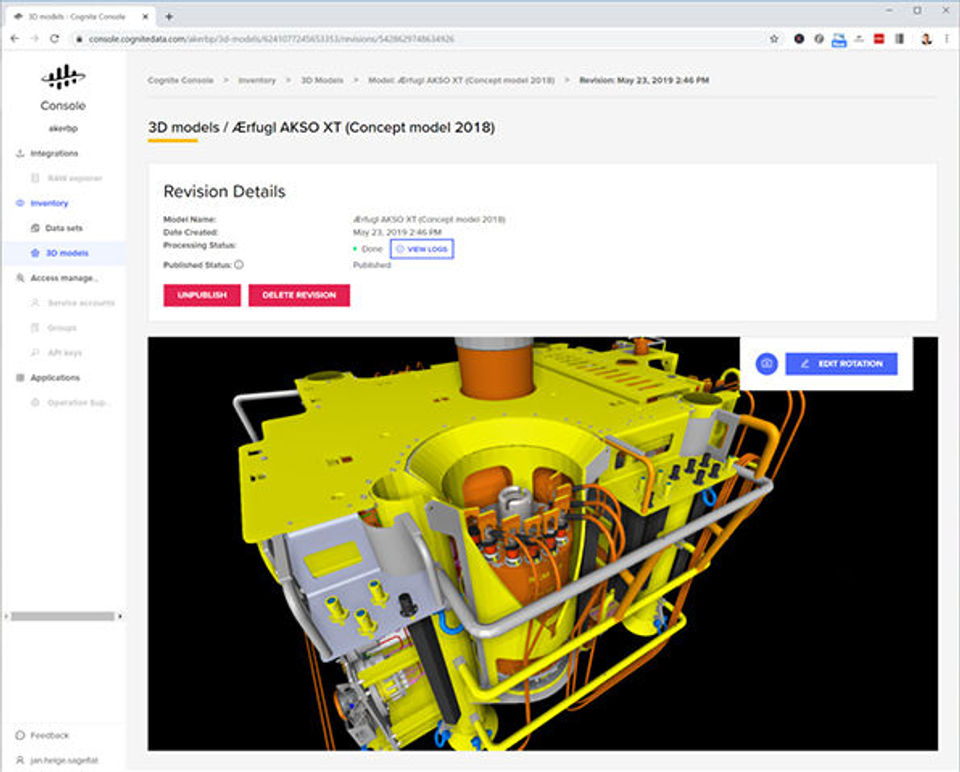Screen dimensions: 960x772
Task: Open Applications in the sidebar
Action: coord(55,378)
